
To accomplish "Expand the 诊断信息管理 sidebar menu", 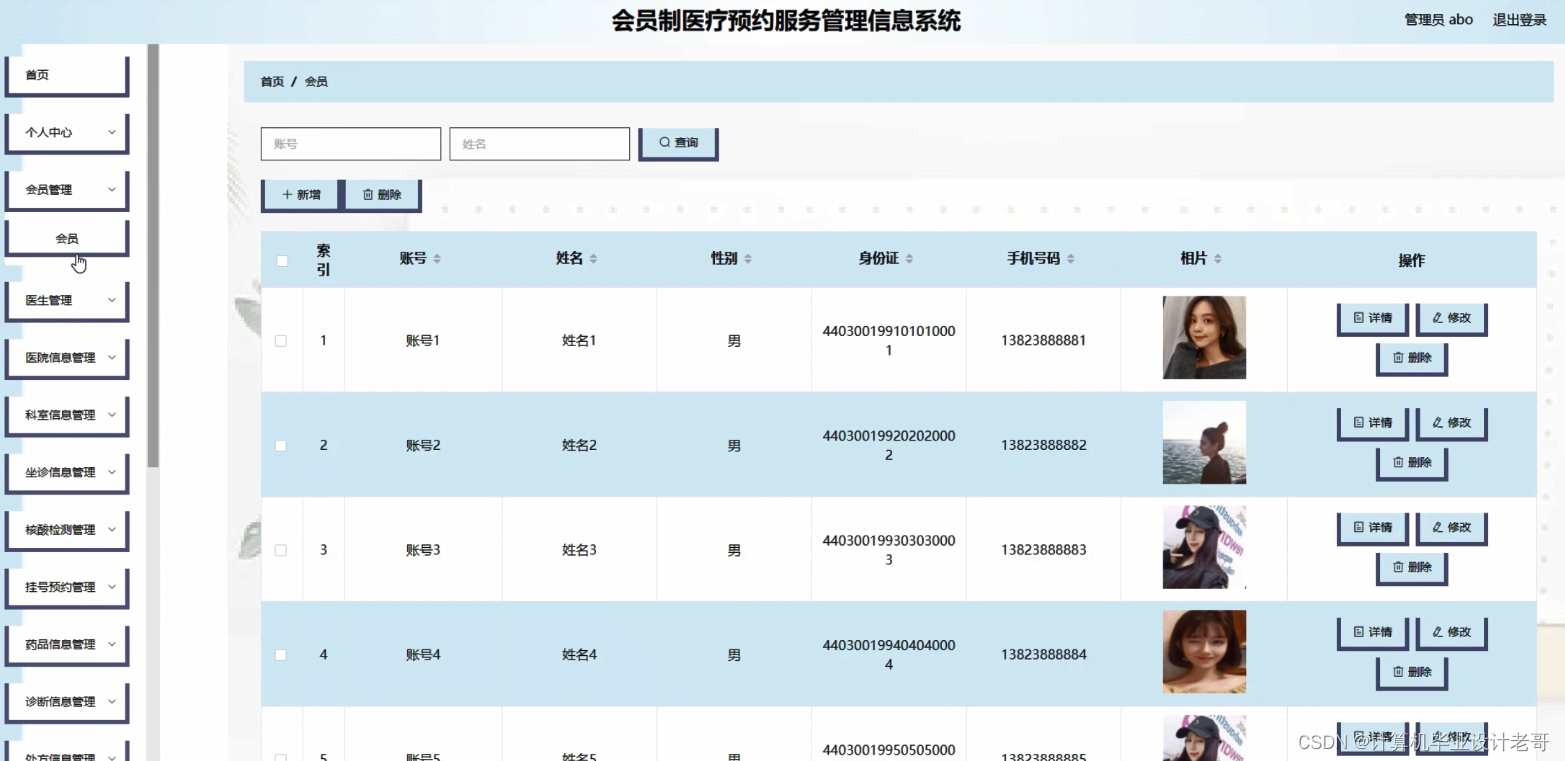I will click(x=67, y=702).
